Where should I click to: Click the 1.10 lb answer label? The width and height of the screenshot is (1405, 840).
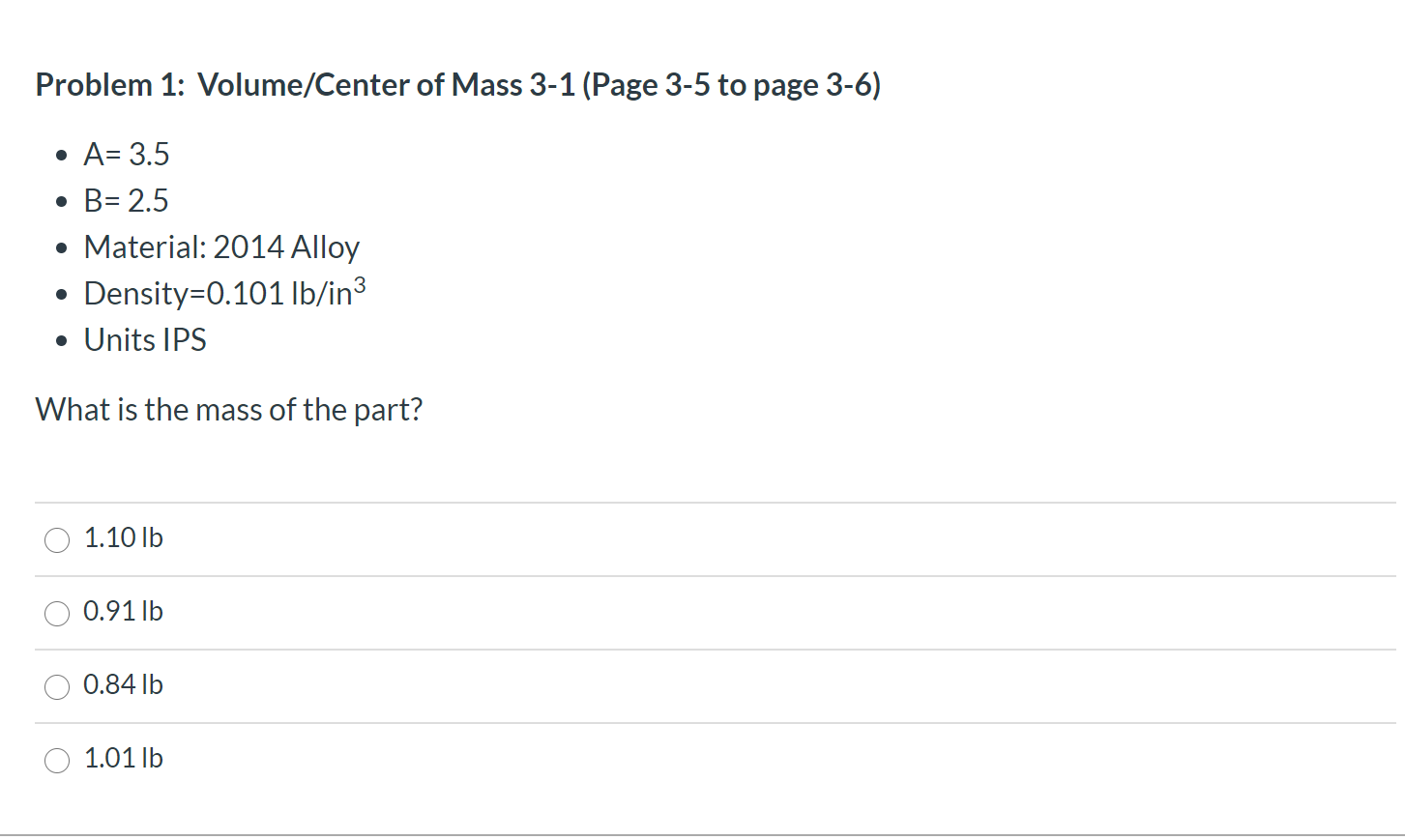pos(122,538)
